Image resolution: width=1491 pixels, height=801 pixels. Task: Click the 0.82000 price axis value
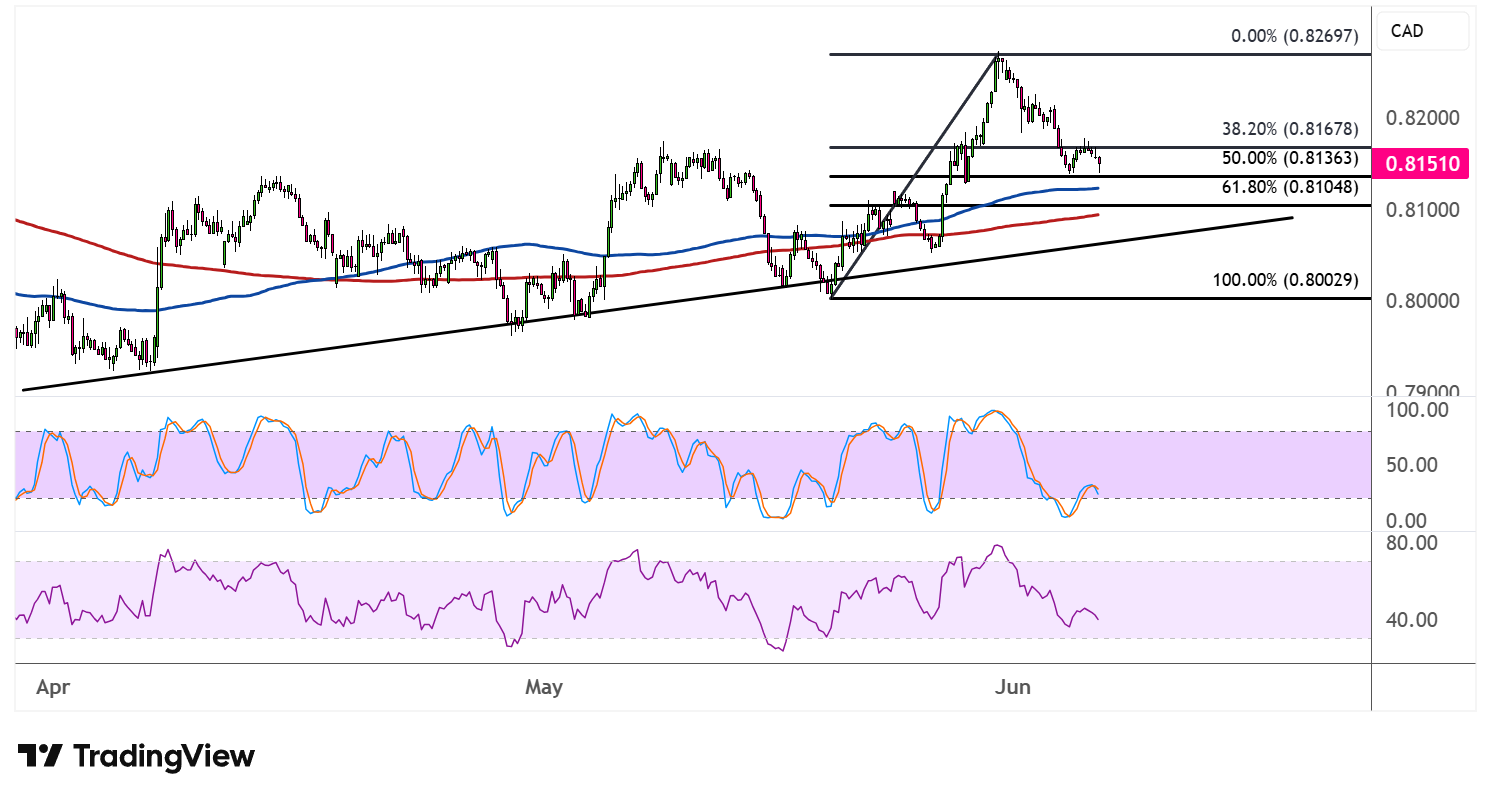click(x=1422, y=118)
